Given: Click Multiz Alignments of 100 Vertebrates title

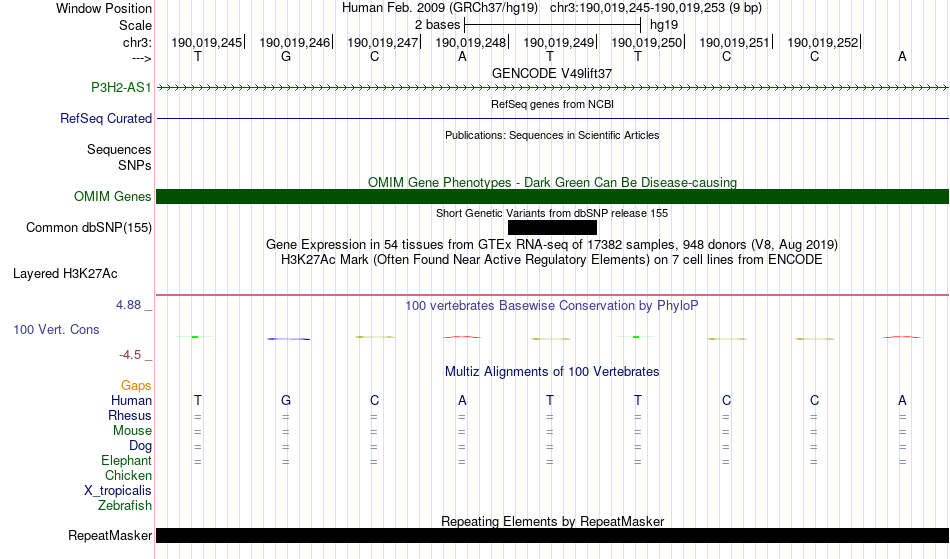Looking at the screenshot, I should (552, 372).
